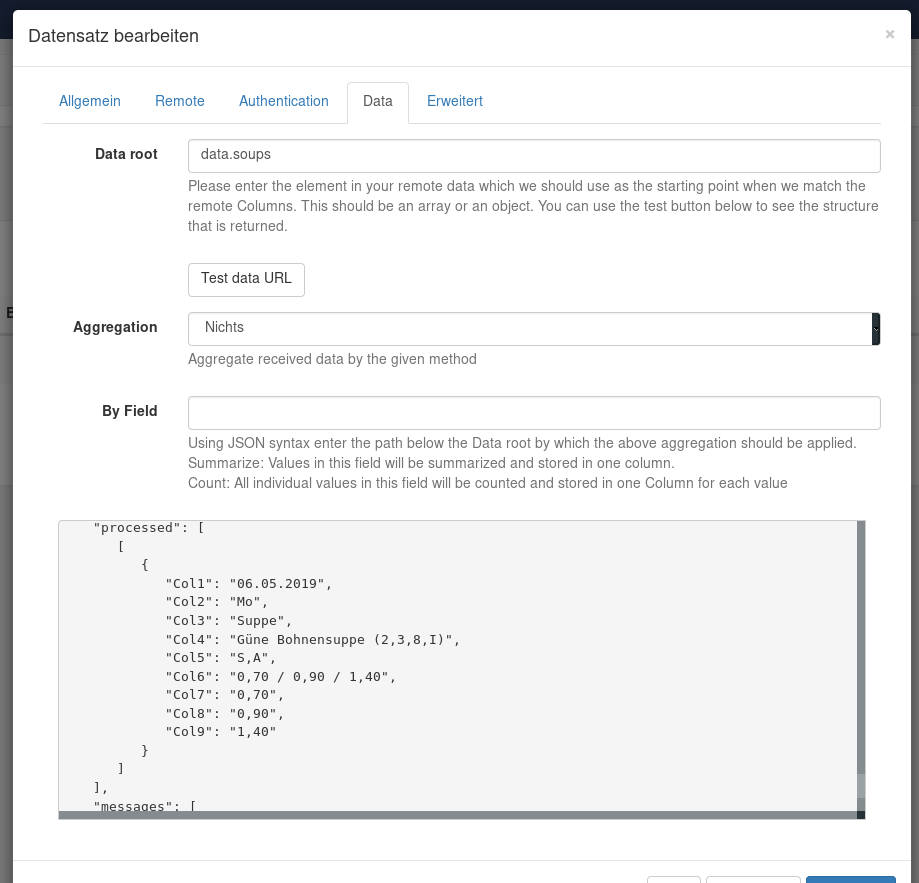The width and height of the screenshot is (919, 883).
Task: Click the By Field label
Action: point(130,411)
